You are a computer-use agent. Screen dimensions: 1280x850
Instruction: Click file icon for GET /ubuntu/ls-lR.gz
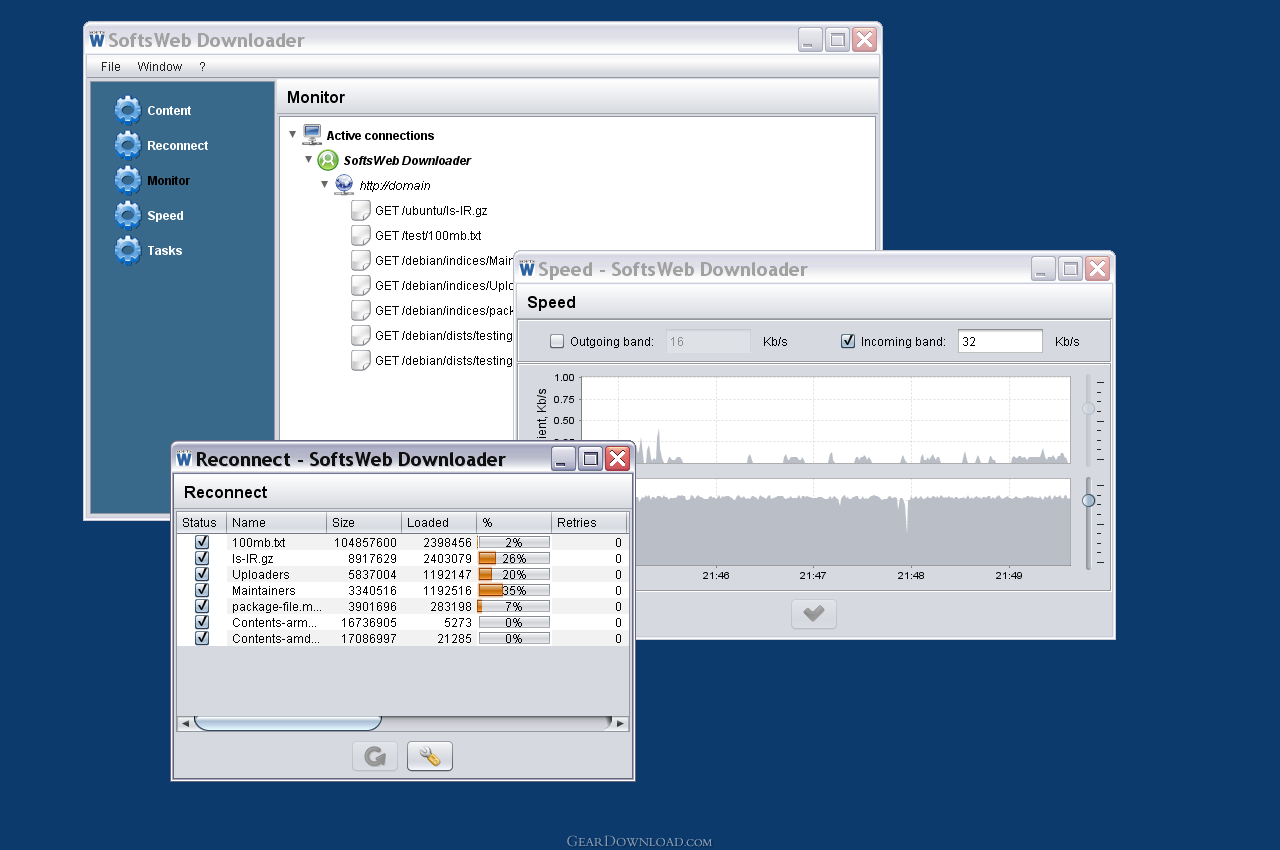[361, 210]
